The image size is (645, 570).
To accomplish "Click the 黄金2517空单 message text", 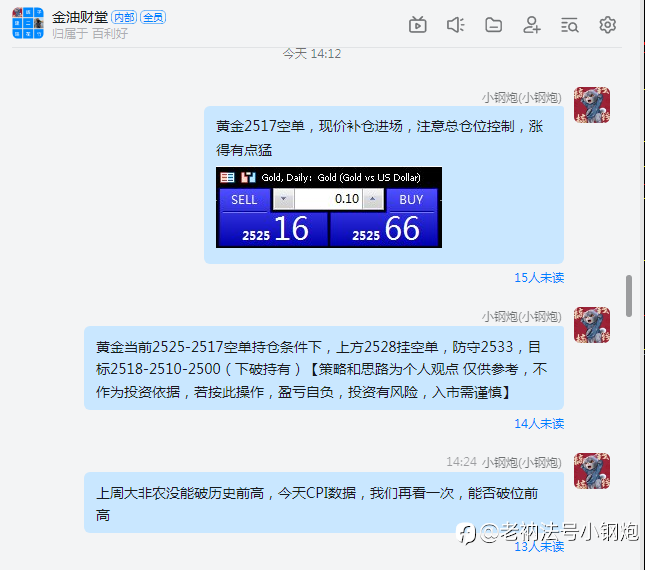I will tap(379, 138).
